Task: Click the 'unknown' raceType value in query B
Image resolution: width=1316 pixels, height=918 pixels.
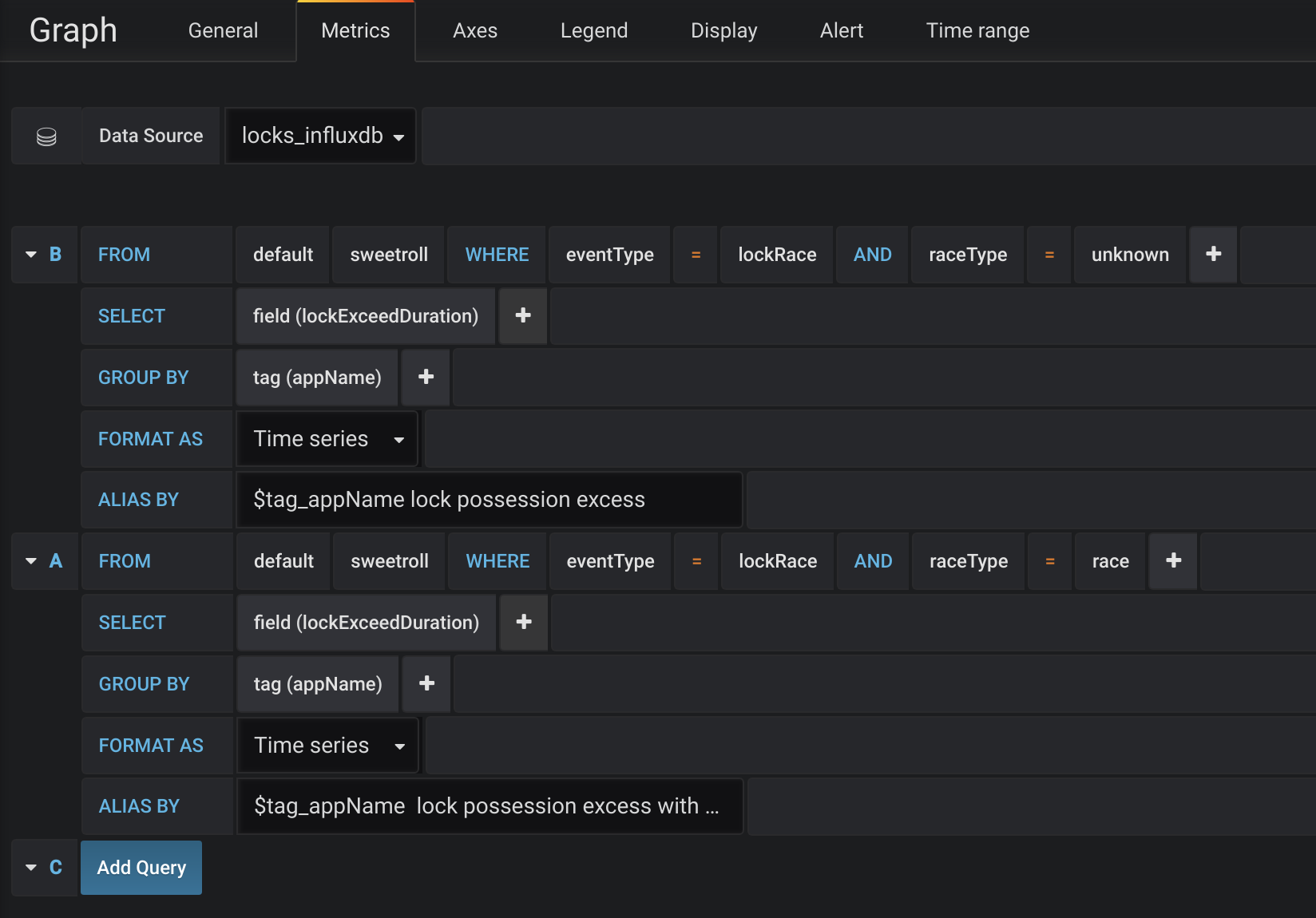Action: click(x=1129, y=255)
